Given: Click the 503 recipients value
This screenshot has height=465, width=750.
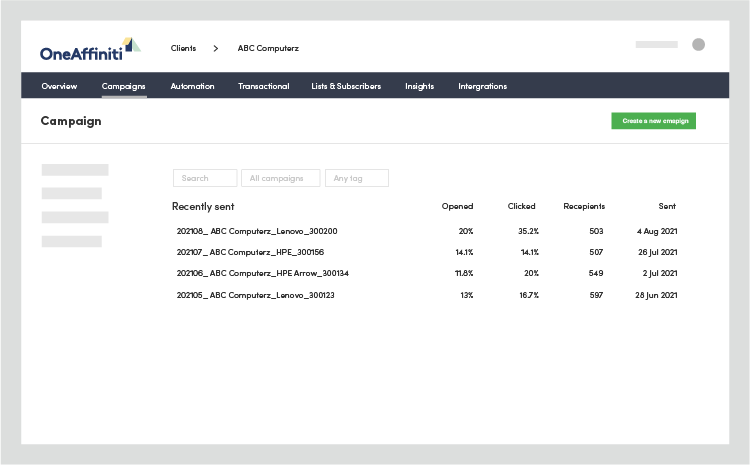Looking at the screenshot, I should [x=596, y=231].
